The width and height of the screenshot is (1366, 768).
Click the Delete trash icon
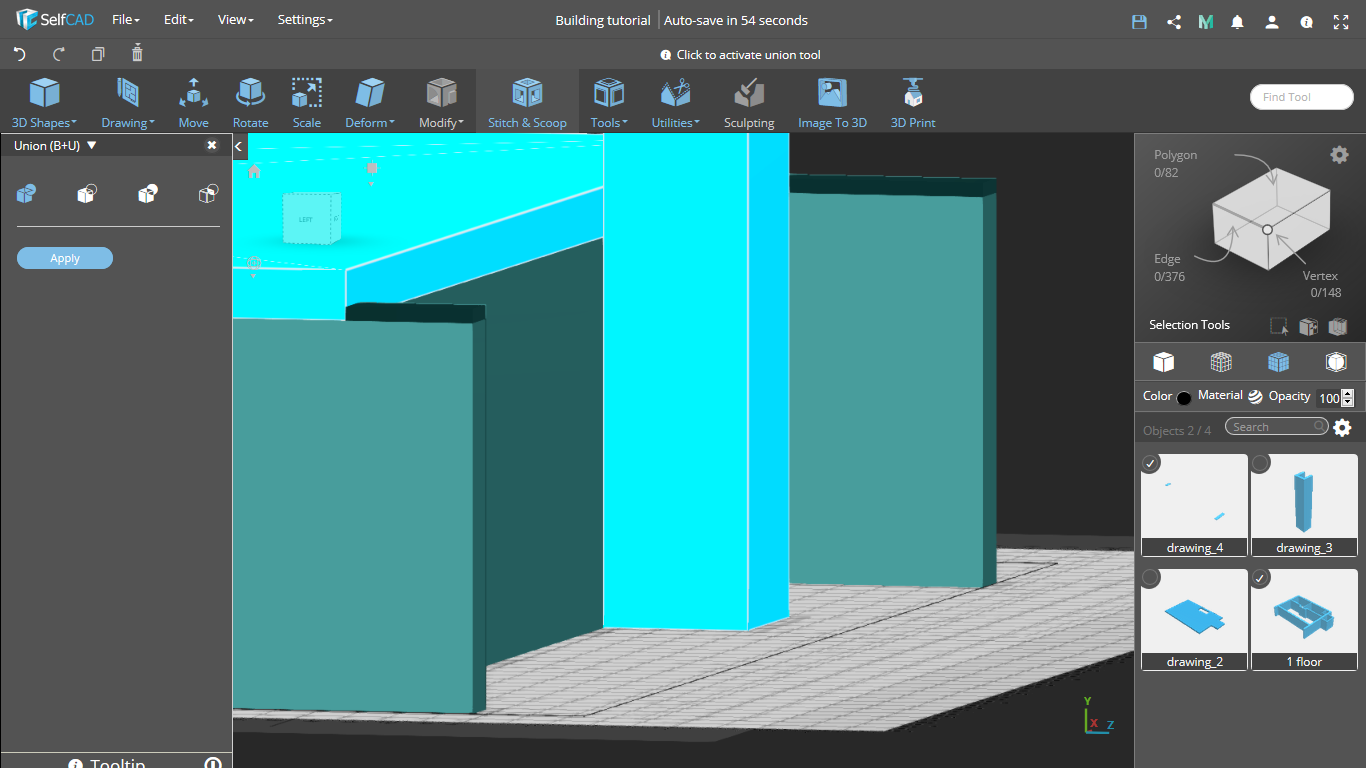(137, 53)
